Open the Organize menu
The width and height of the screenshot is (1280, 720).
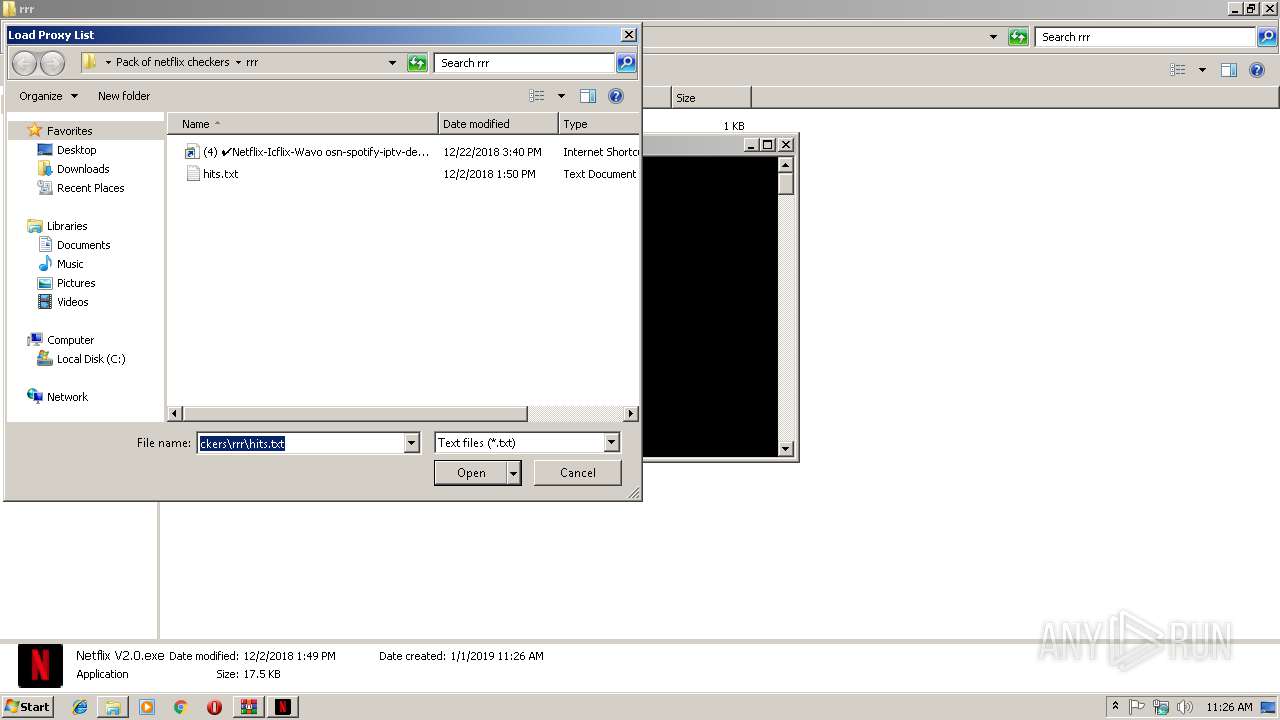(x=48, y=96)
